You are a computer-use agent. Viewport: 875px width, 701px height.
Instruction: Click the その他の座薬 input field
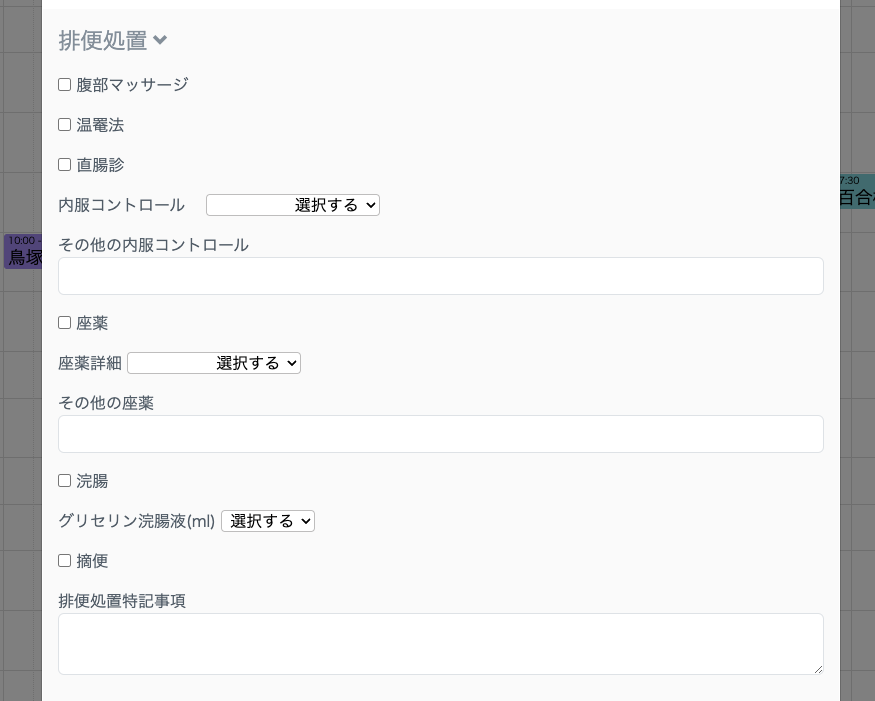coord(440,434)
